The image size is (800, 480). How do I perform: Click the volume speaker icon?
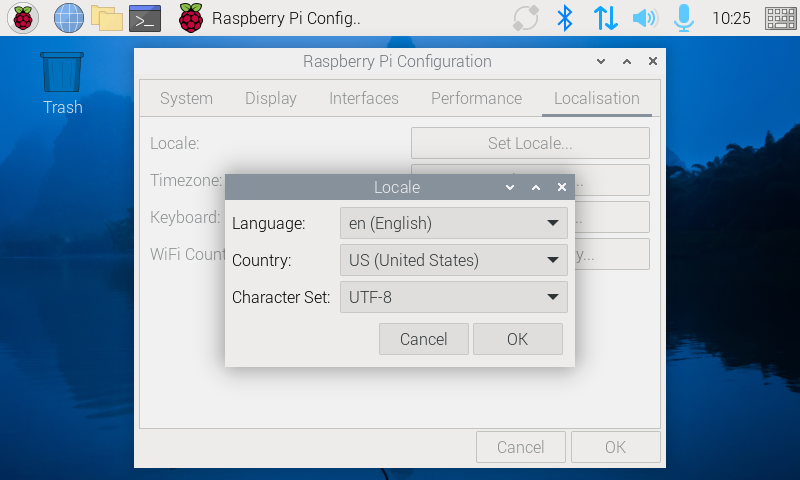pos(645,18)
